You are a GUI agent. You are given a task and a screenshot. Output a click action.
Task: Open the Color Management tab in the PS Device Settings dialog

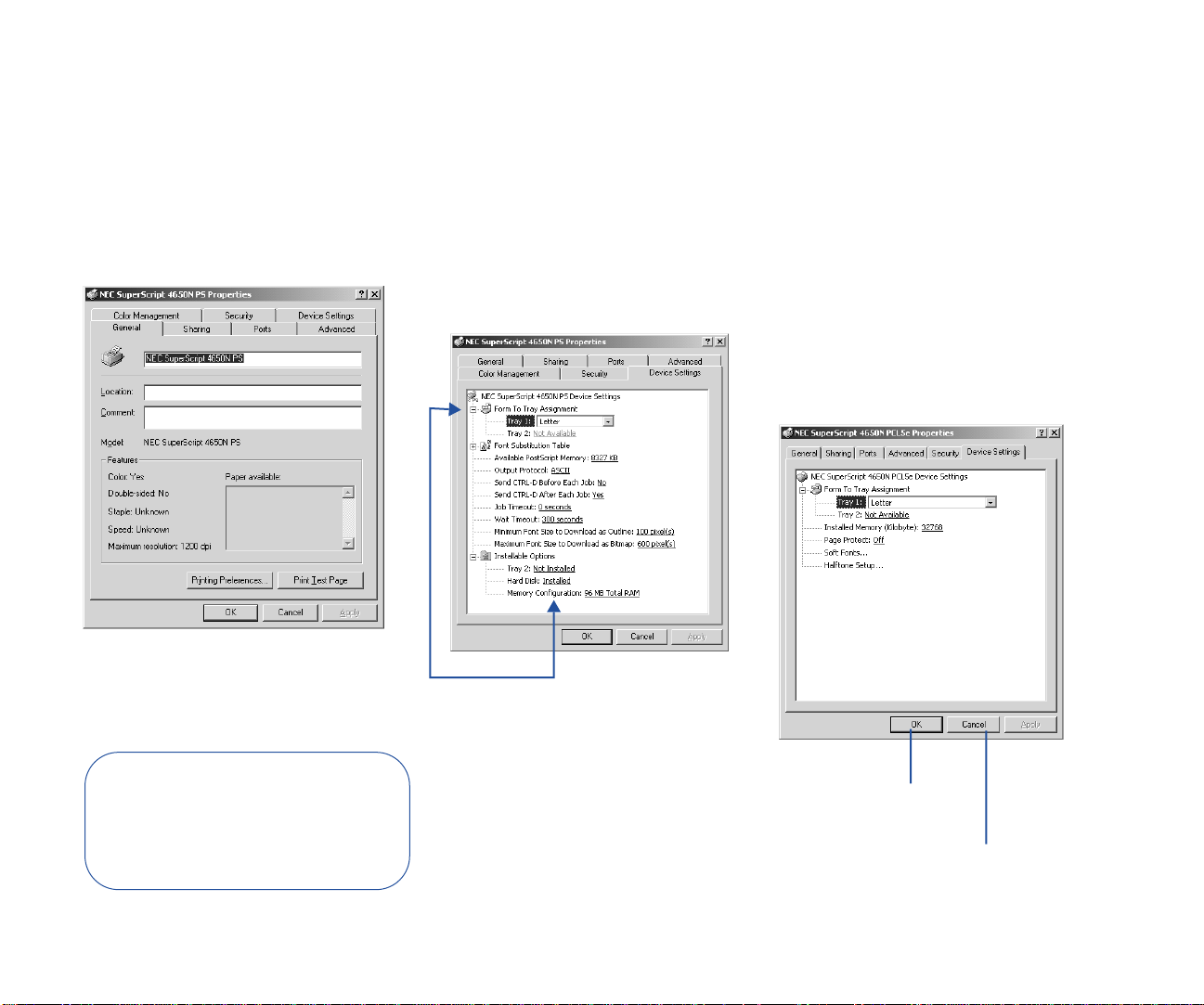pos(509,373)
